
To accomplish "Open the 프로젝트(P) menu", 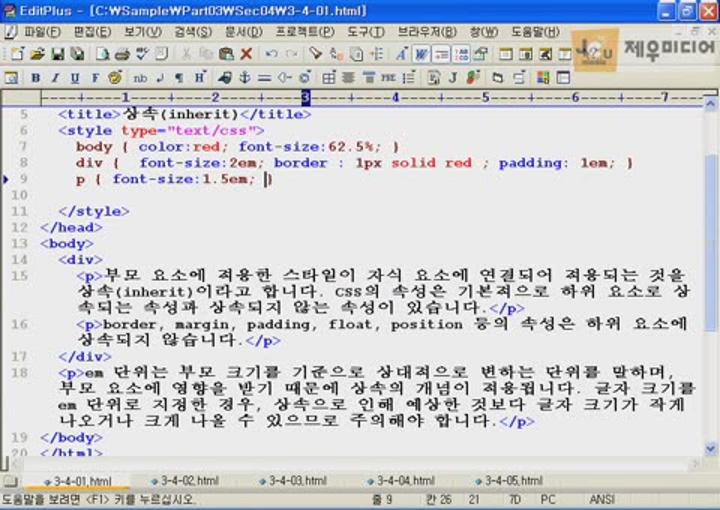I will (305, 32).
